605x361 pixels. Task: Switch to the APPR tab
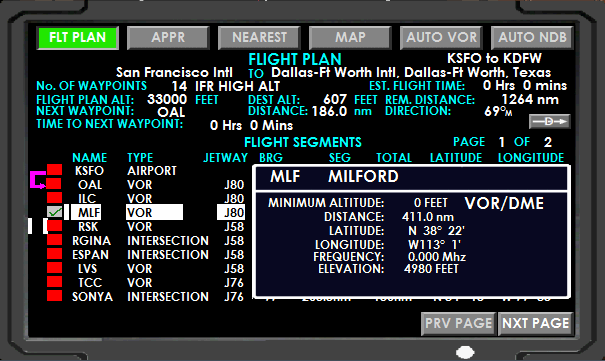(x=168, y=37)
